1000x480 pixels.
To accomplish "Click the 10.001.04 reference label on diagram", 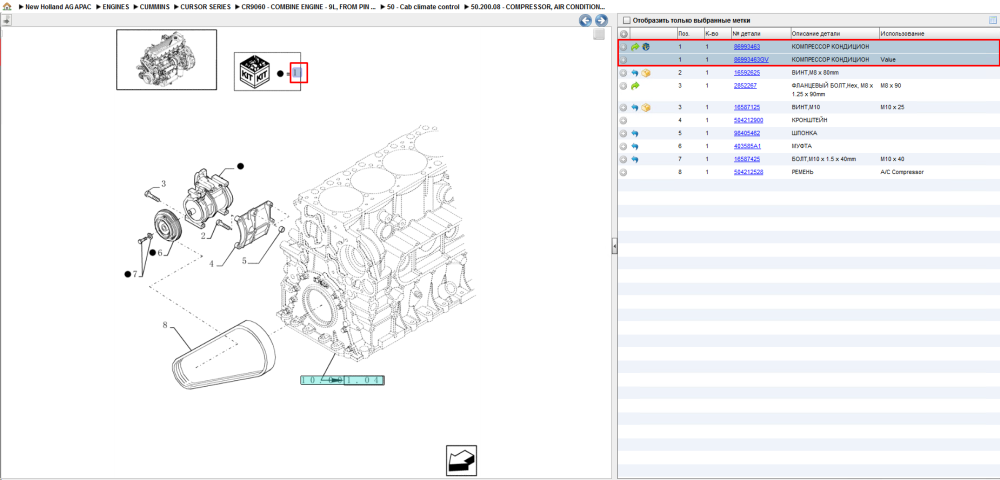I will pyautogui.click(x=342, y=381).
